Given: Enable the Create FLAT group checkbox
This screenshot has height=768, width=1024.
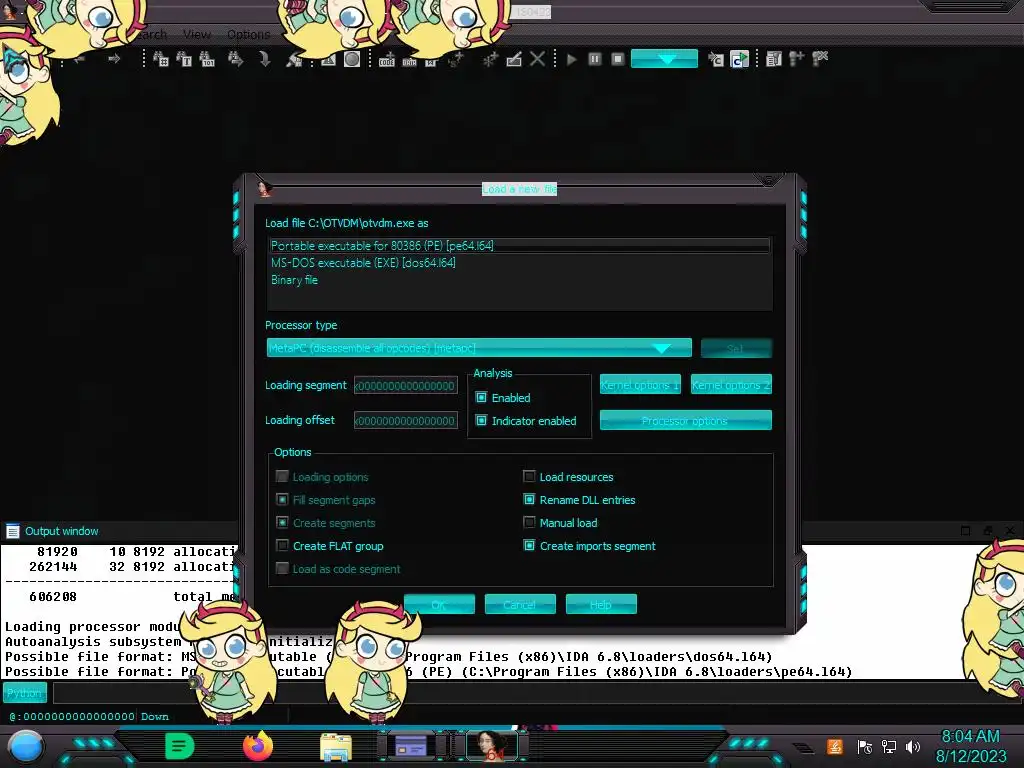Looking at the screenshot, I should 282,545.
